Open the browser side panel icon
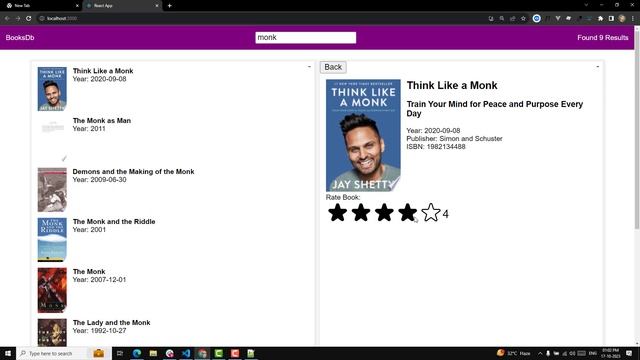Image resolution: width=640 pixels, height=360 pixels. pos(611,18)
